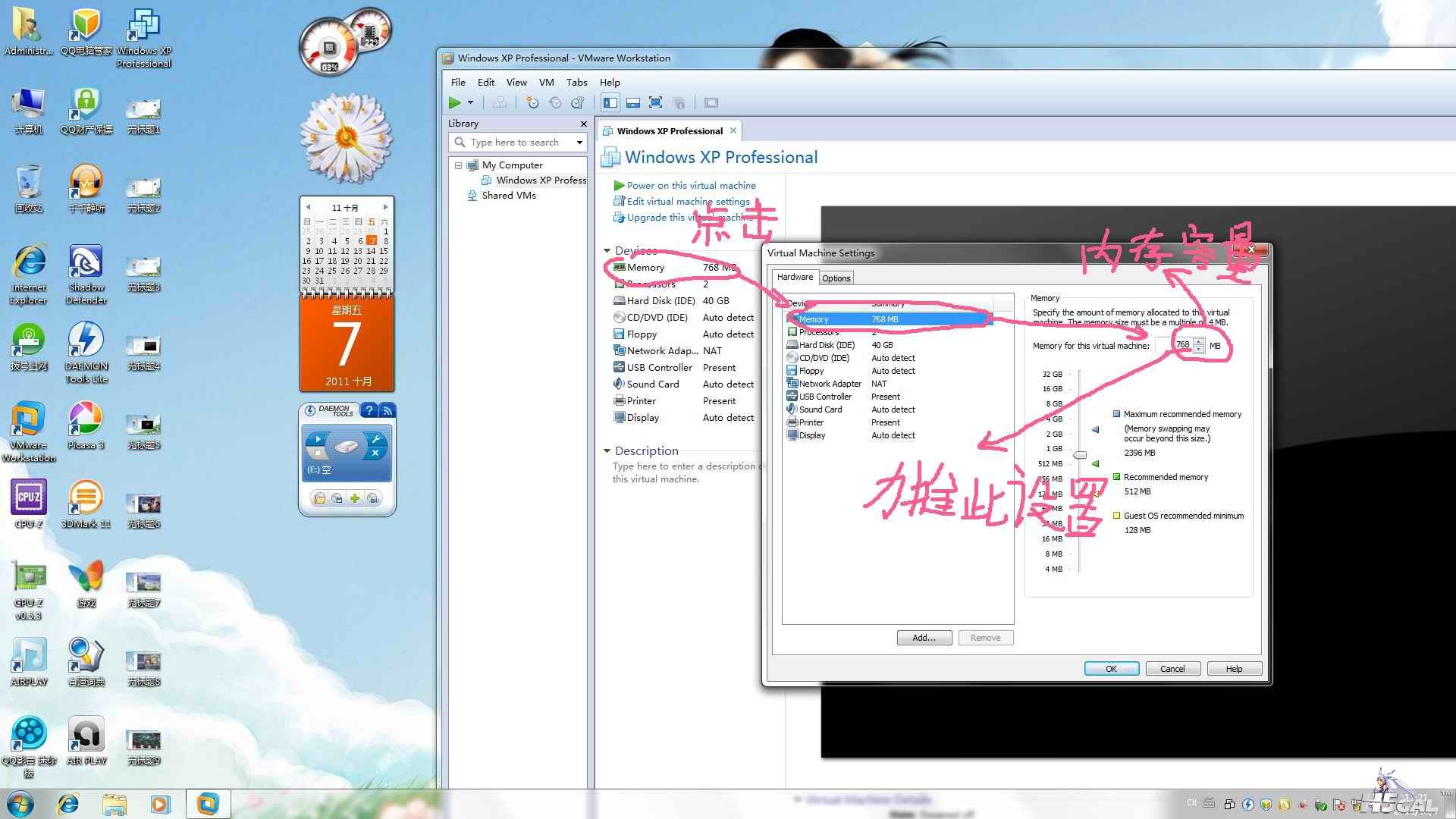Collapse the Devices section

click(x=607, y=251)
